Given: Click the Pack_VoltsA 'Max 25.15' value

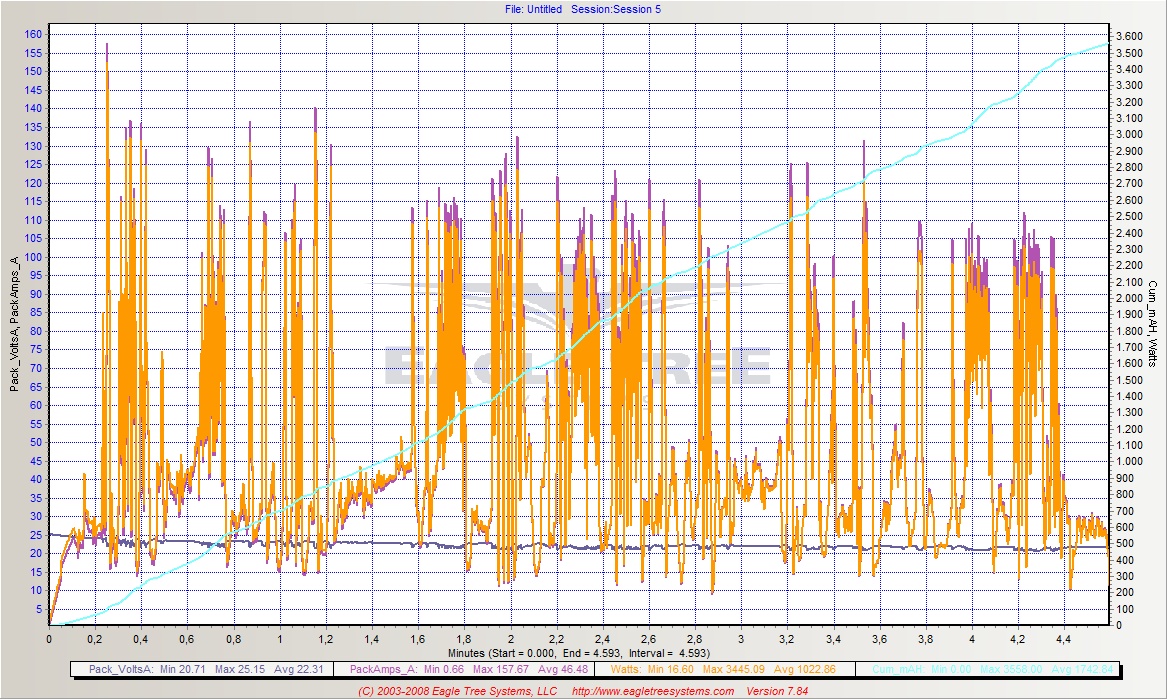Looking at the screenshot, I should 240,669.
